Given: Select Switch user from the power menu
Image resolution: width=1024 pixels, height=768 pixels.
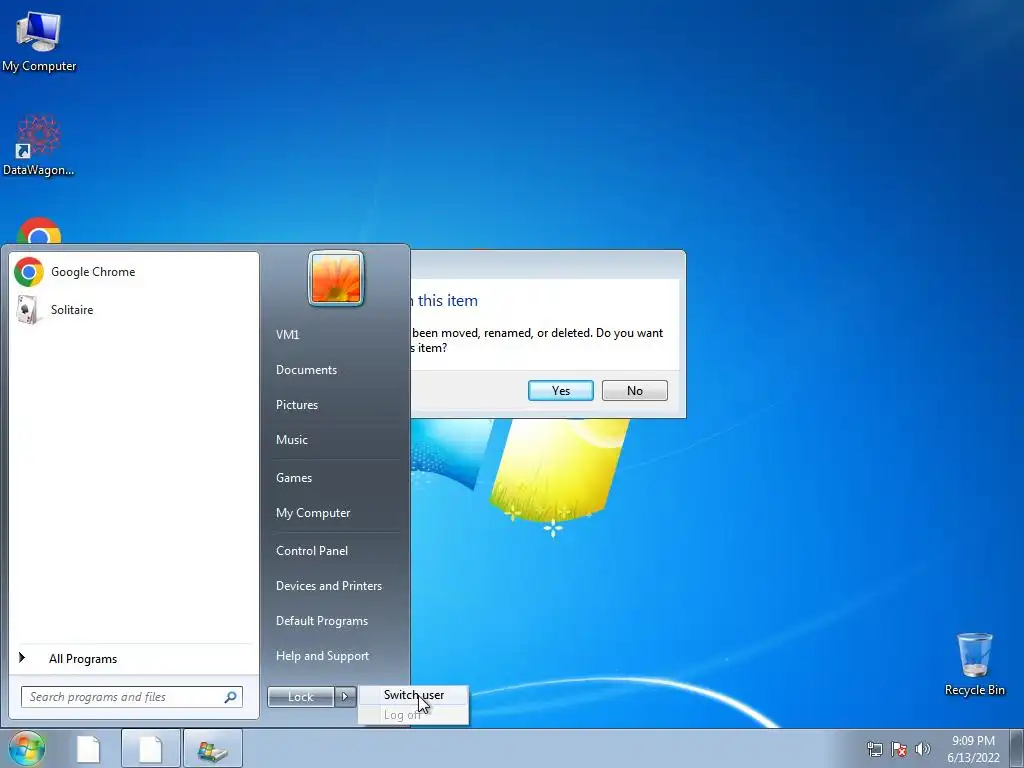Looking at the screenshot, I should (414, 695).
